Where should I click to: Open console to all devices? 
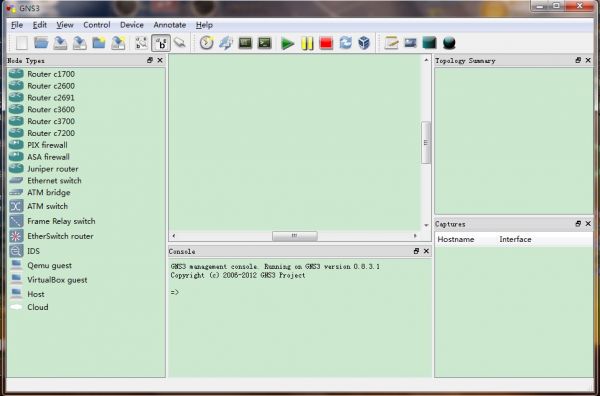[264, 43]
